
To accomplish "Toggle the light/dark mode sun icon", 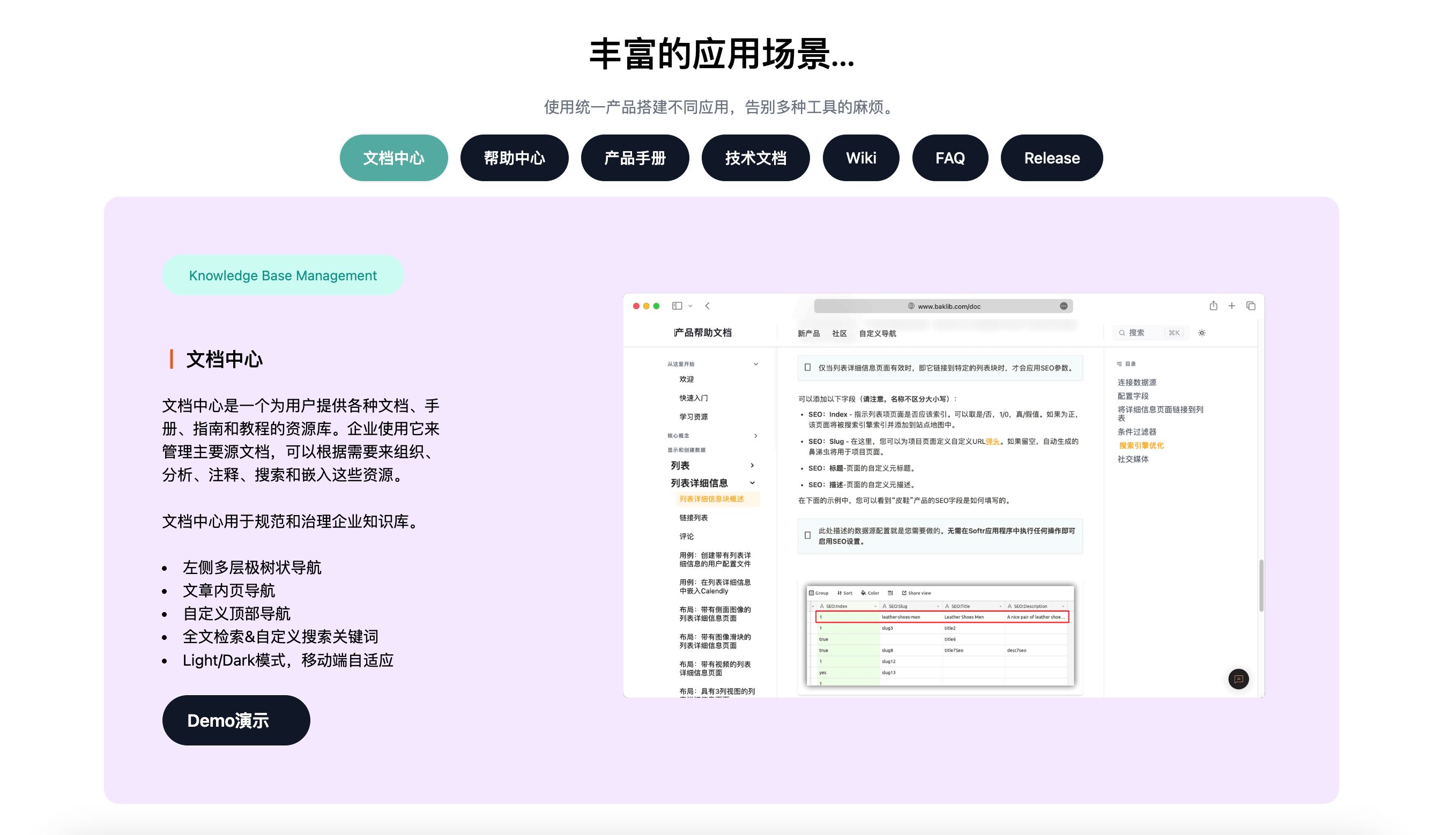I will coord(1201,333).
